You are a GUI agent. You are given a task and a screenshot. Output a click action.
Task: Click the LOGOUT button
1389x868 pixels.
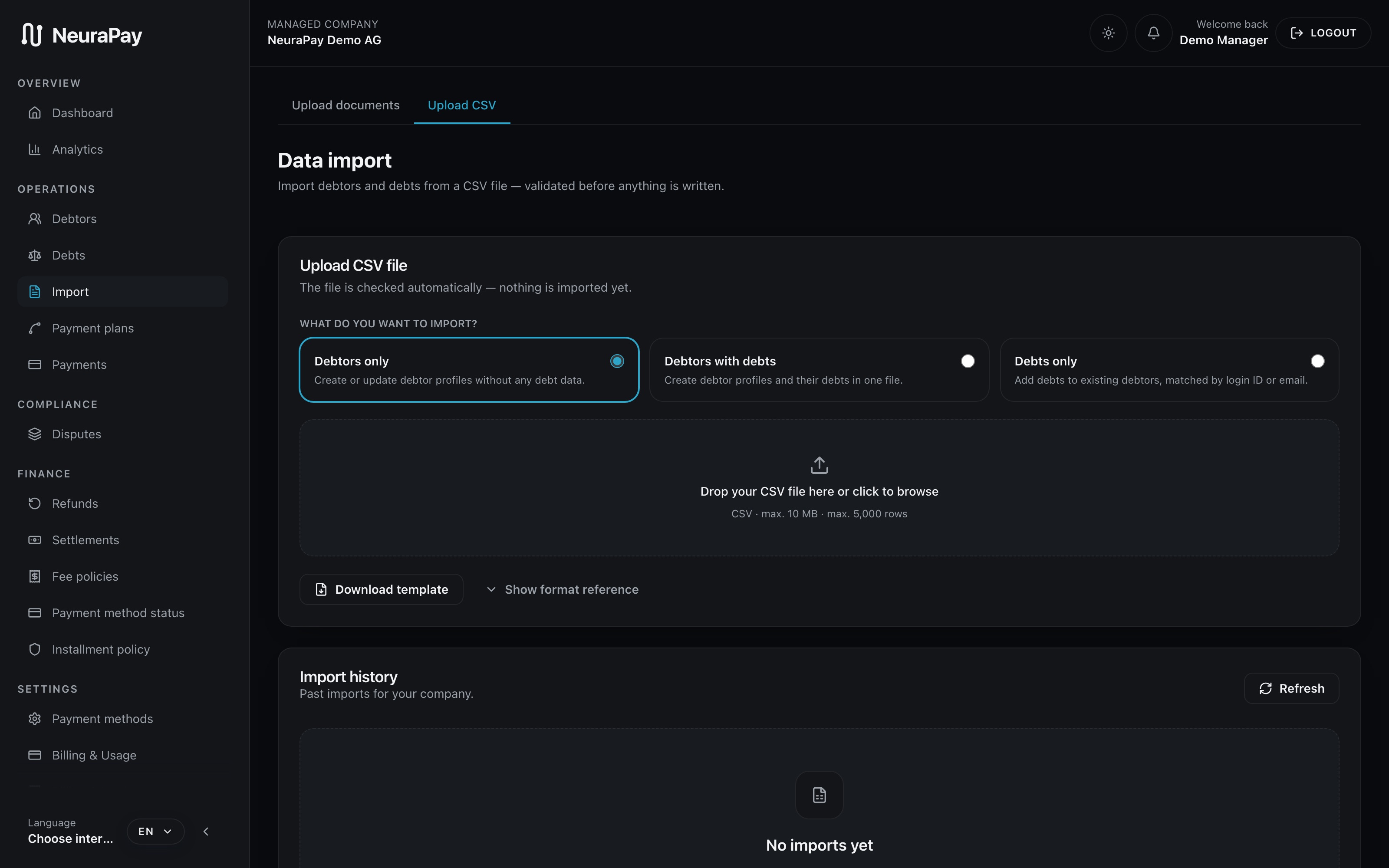(x=1323, y=33)
